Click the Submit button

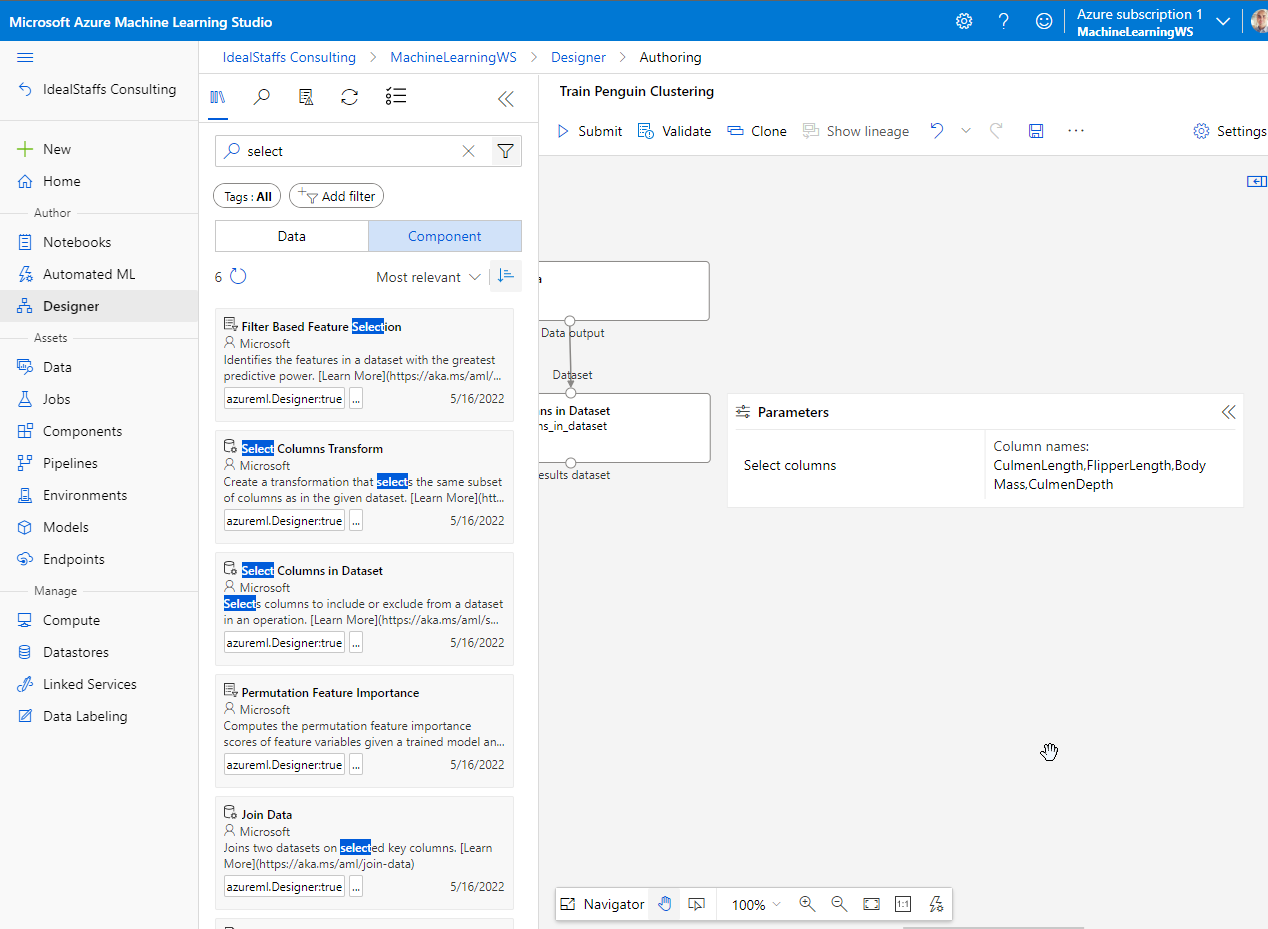coord(589,131)
